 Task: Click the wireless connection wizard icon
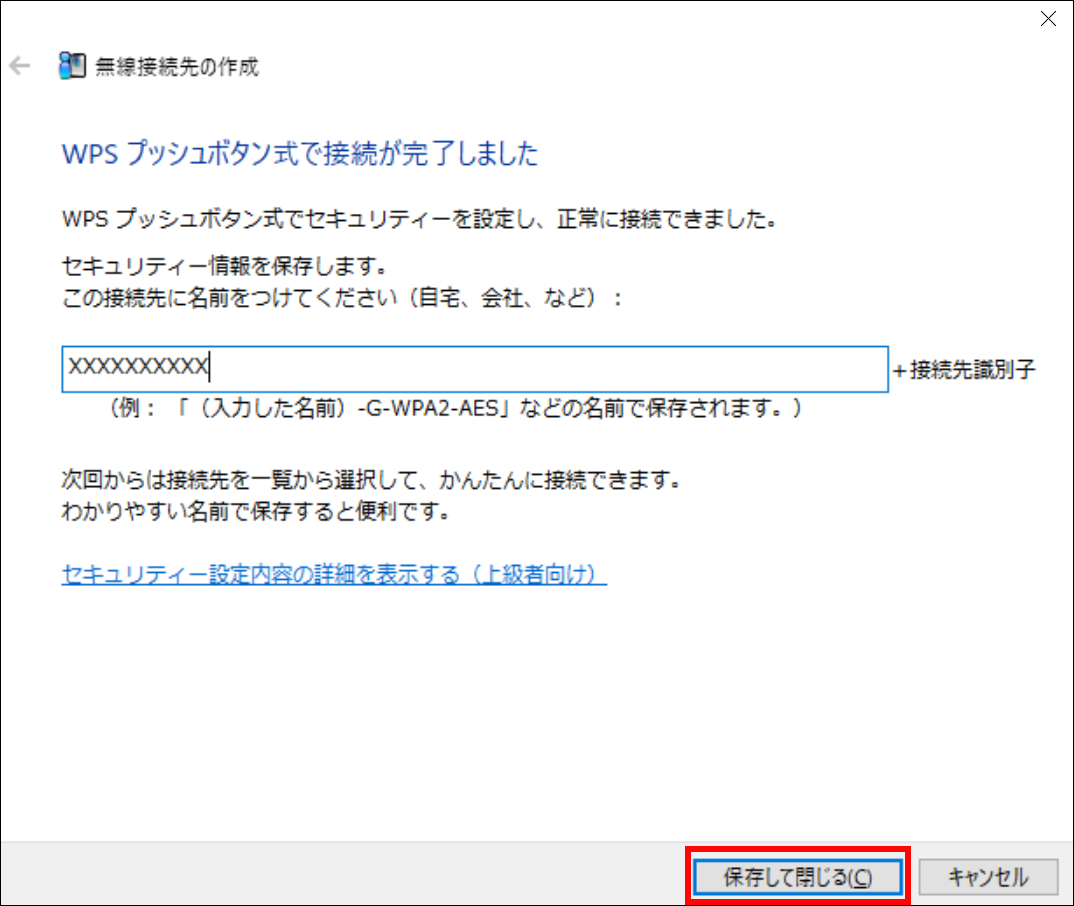pos(73,67)
